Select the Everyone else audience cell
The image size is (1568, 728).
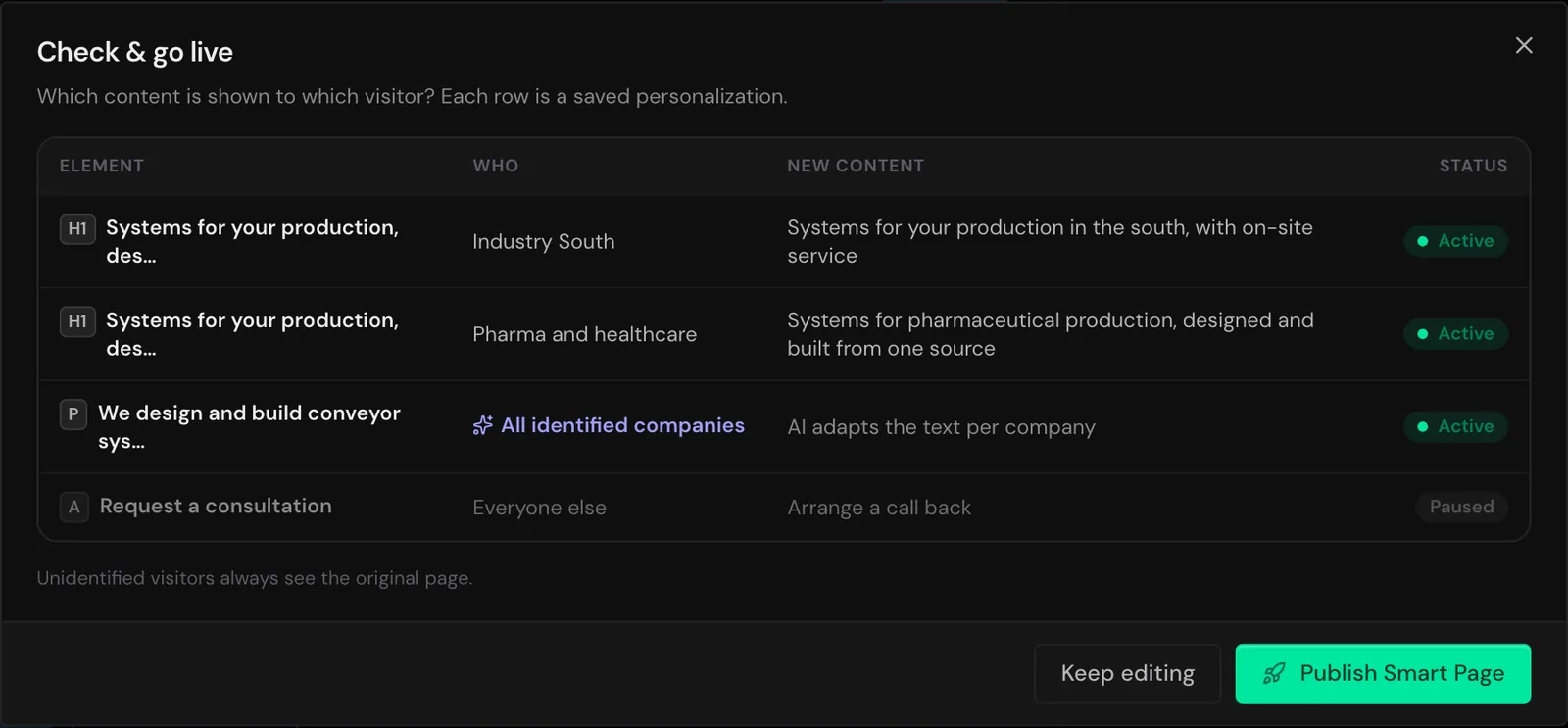coord(539,508)
